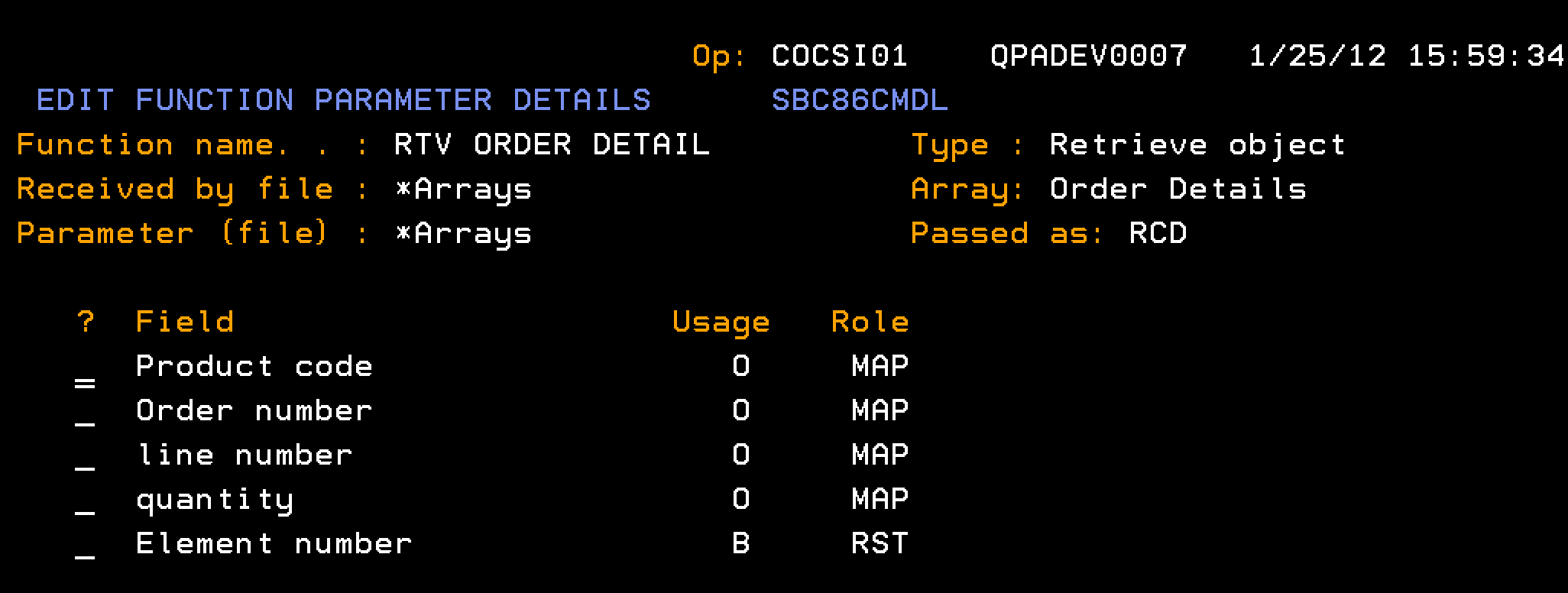Click the selection field beside line number
1568x593 pixels.
click(85, 457)
